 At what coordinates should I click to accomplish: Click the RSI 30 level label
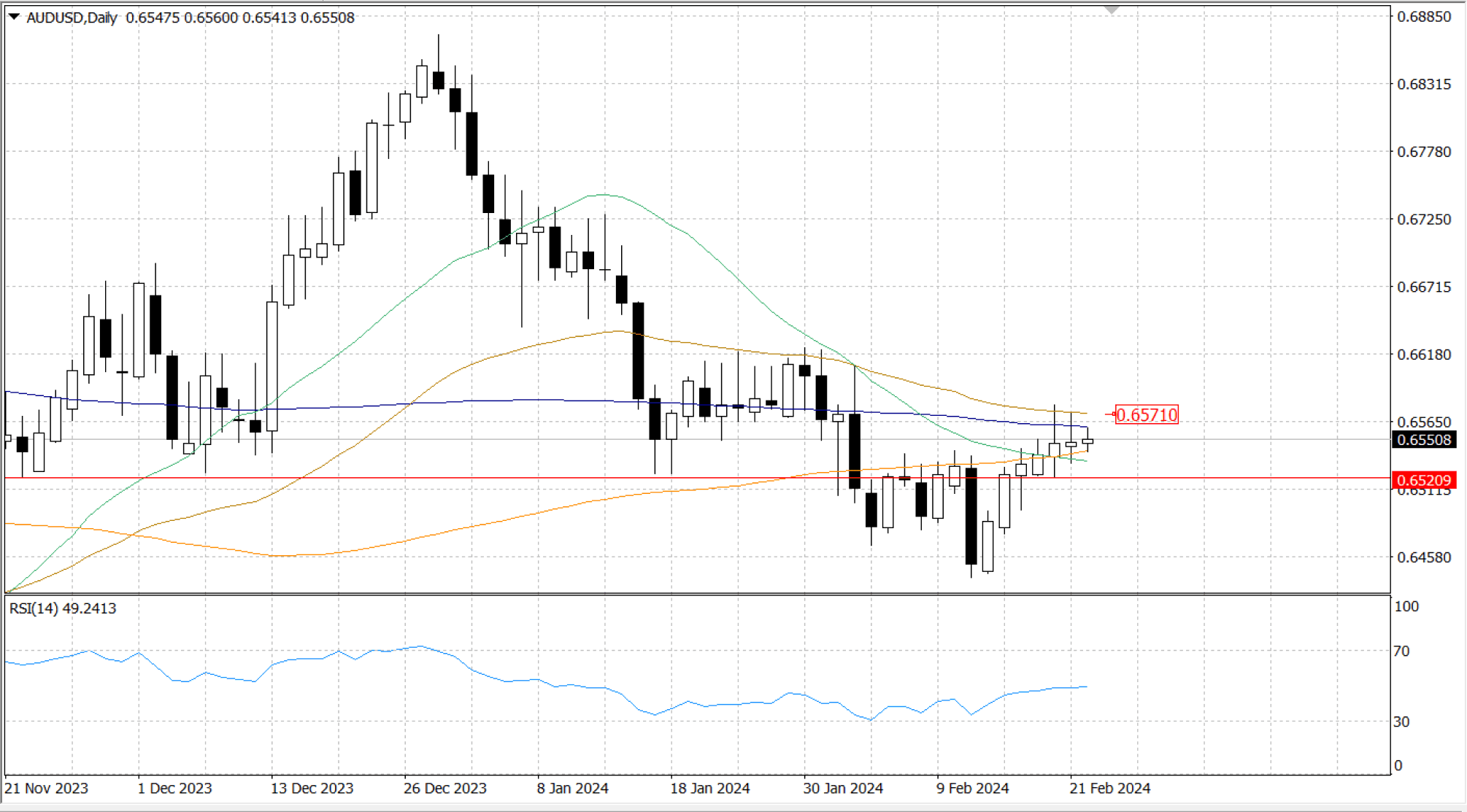1401,722
